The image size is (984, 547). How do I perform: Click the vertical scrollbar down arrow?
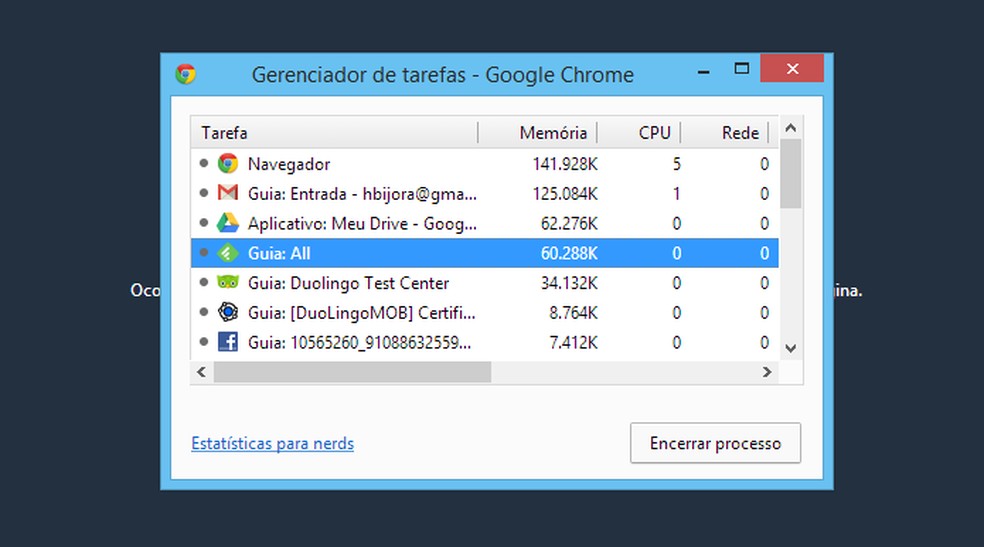click(x=791, y=348)
